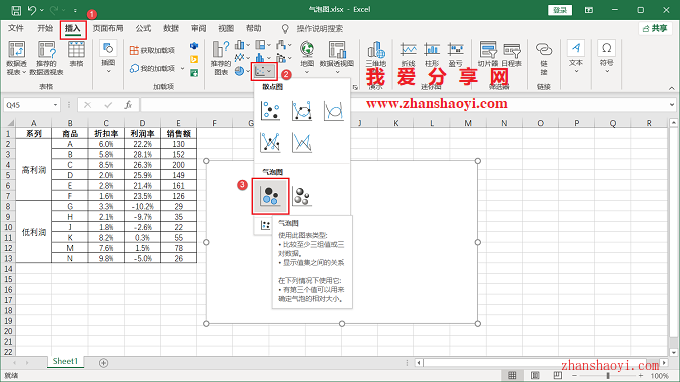The image size is (680, 382).
Task: Choose scatter with straight lines only
Action: coord(302,142)
